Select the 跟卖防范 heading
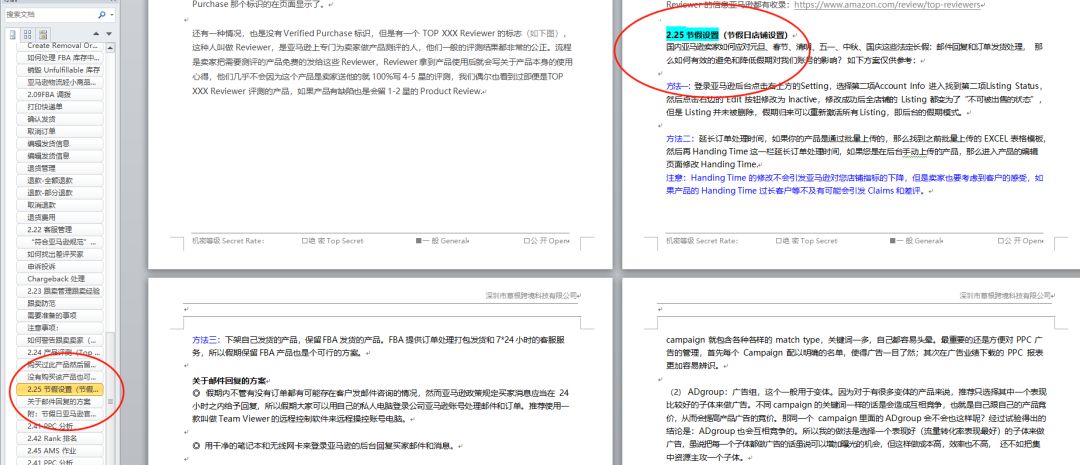 coord(61,304)
